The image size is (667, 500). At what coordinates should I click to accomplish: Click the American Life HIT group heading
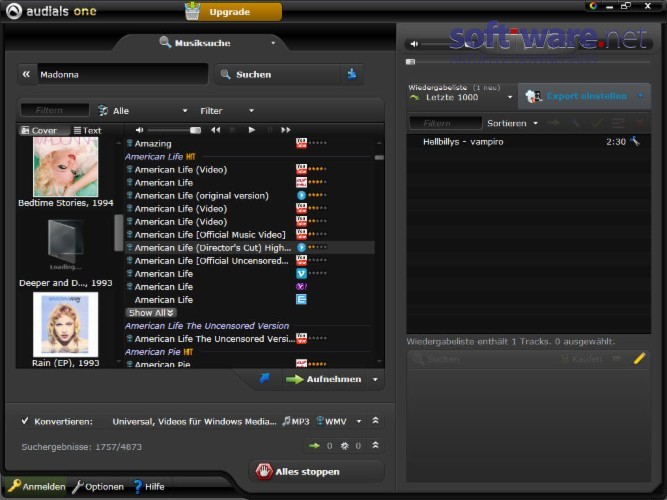(x=160, y=157)
